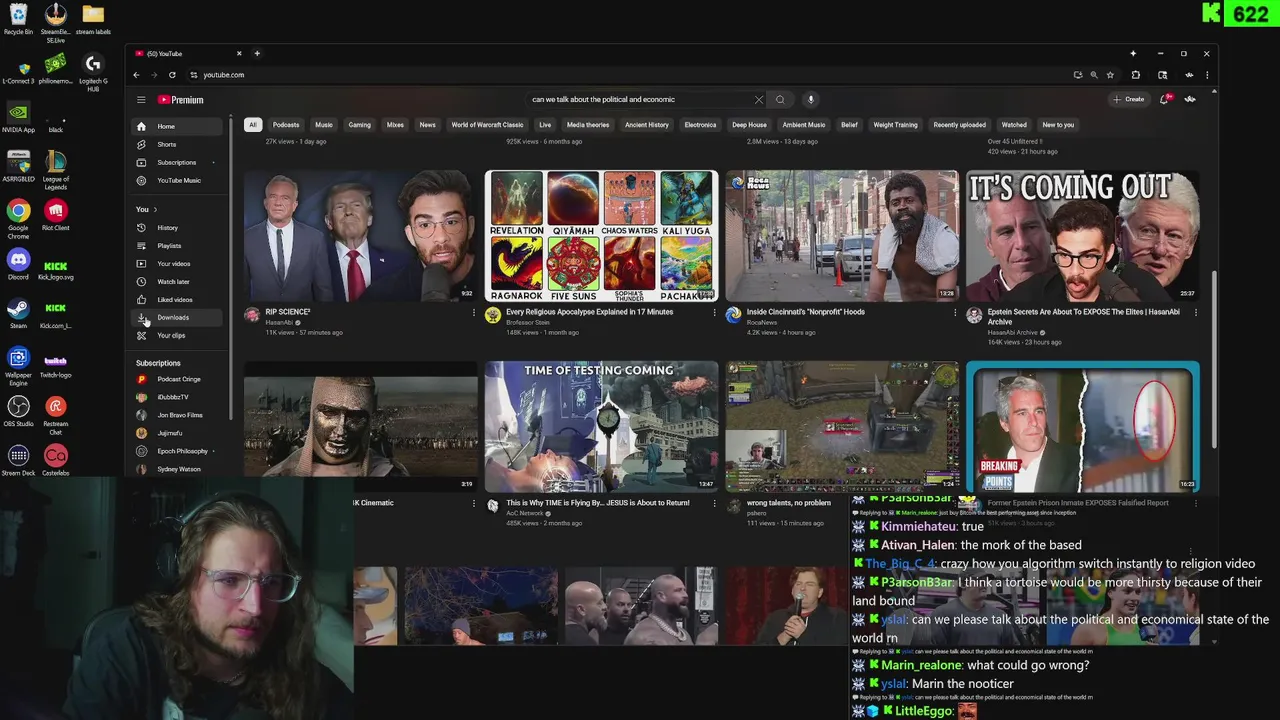
Task: Select the Weight Training chip
Action: pos(895,125)
